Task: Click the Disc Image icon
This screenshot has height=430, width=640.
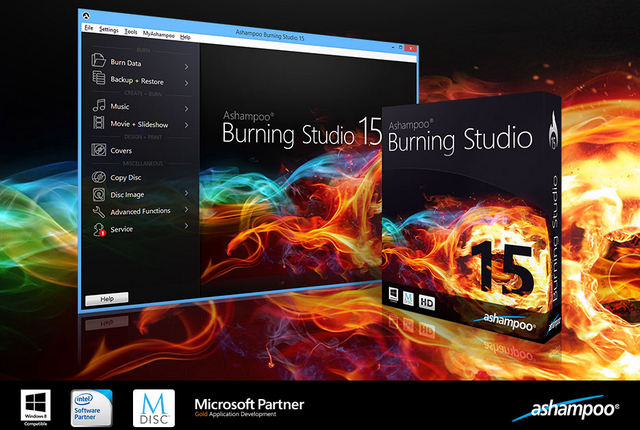Action: [98, 194]
